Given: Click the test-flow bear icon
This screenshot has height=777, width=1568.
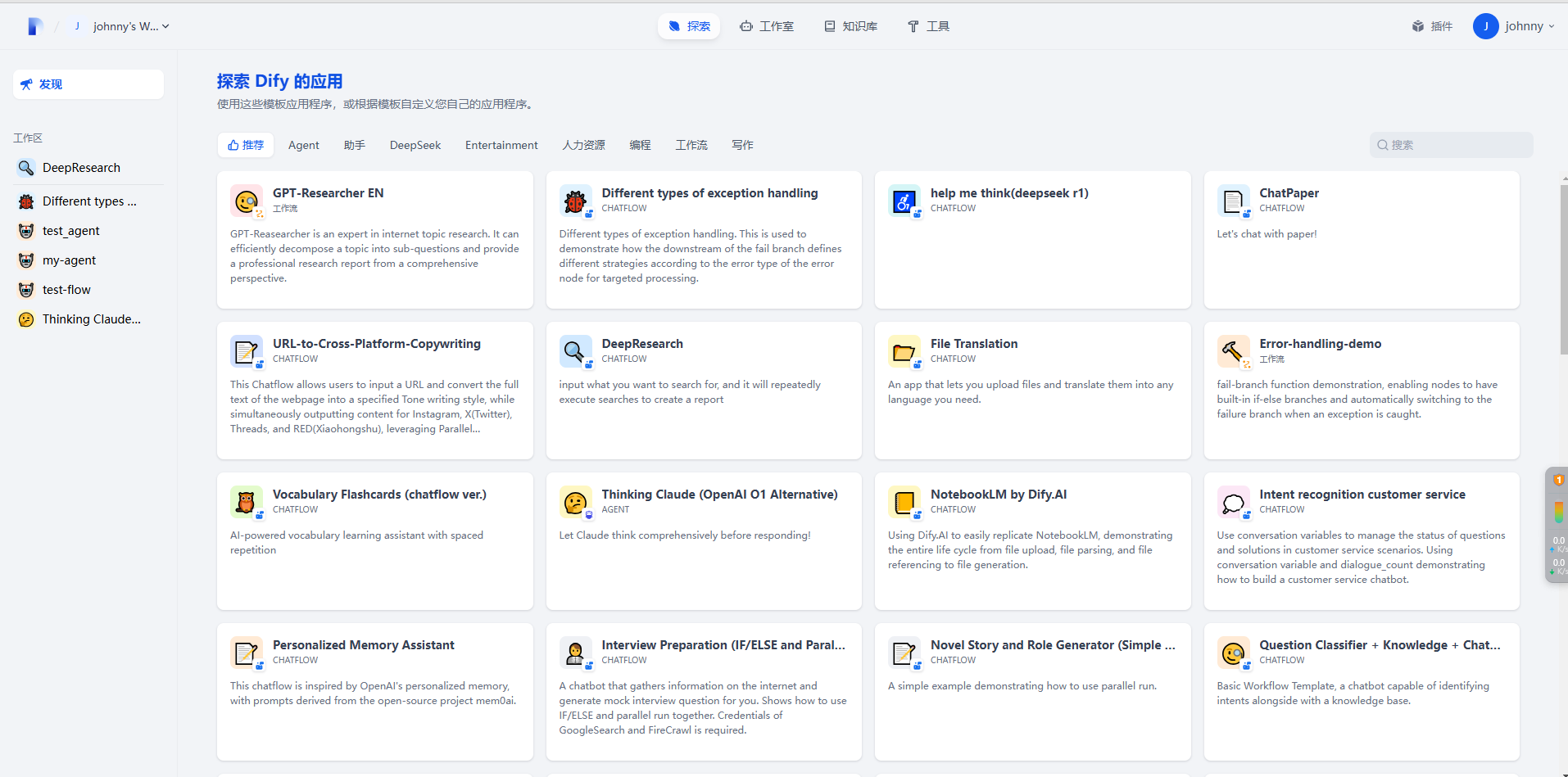Looking at the screenshot, I should 26,290.
